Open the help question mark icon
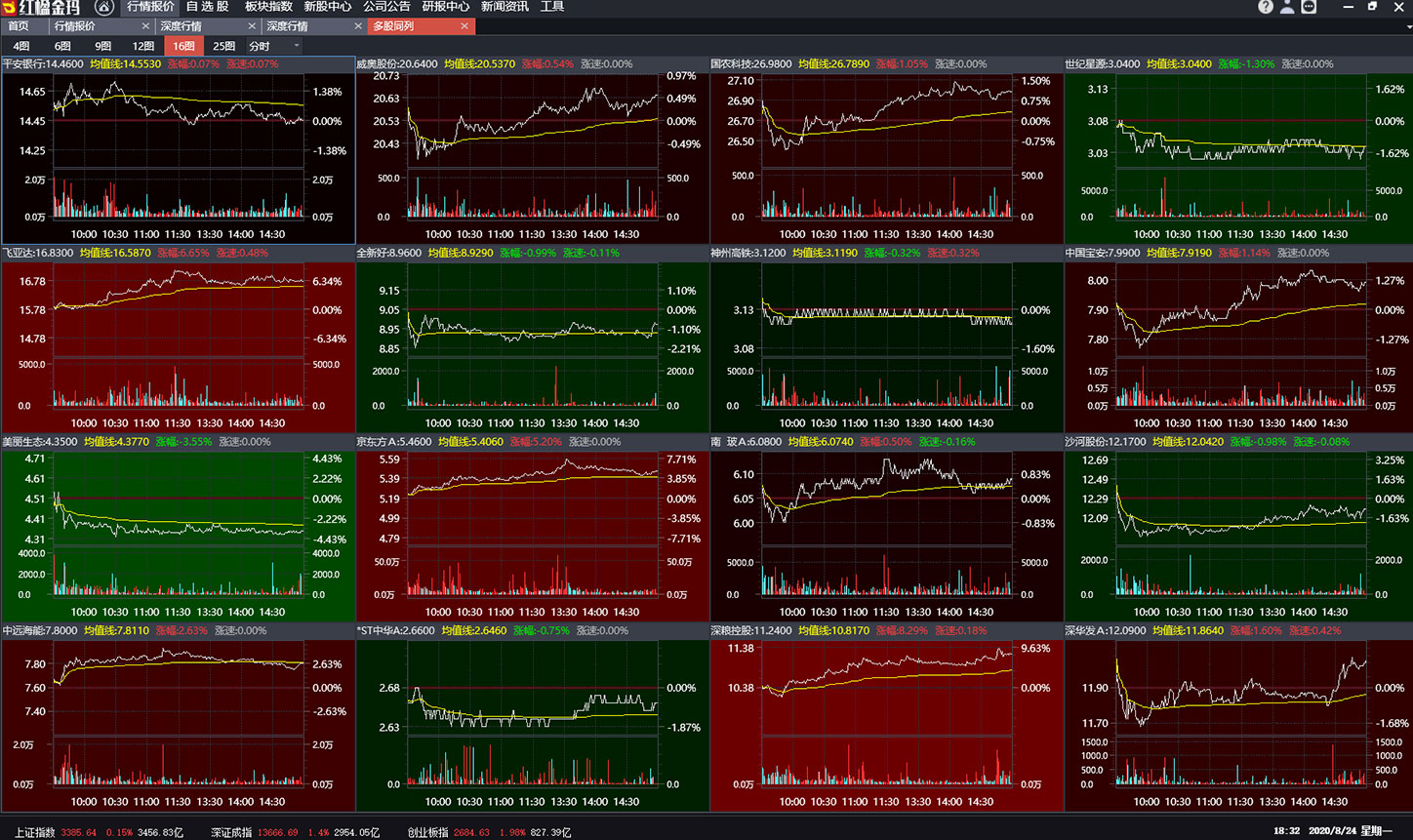 click(1266, 7)
